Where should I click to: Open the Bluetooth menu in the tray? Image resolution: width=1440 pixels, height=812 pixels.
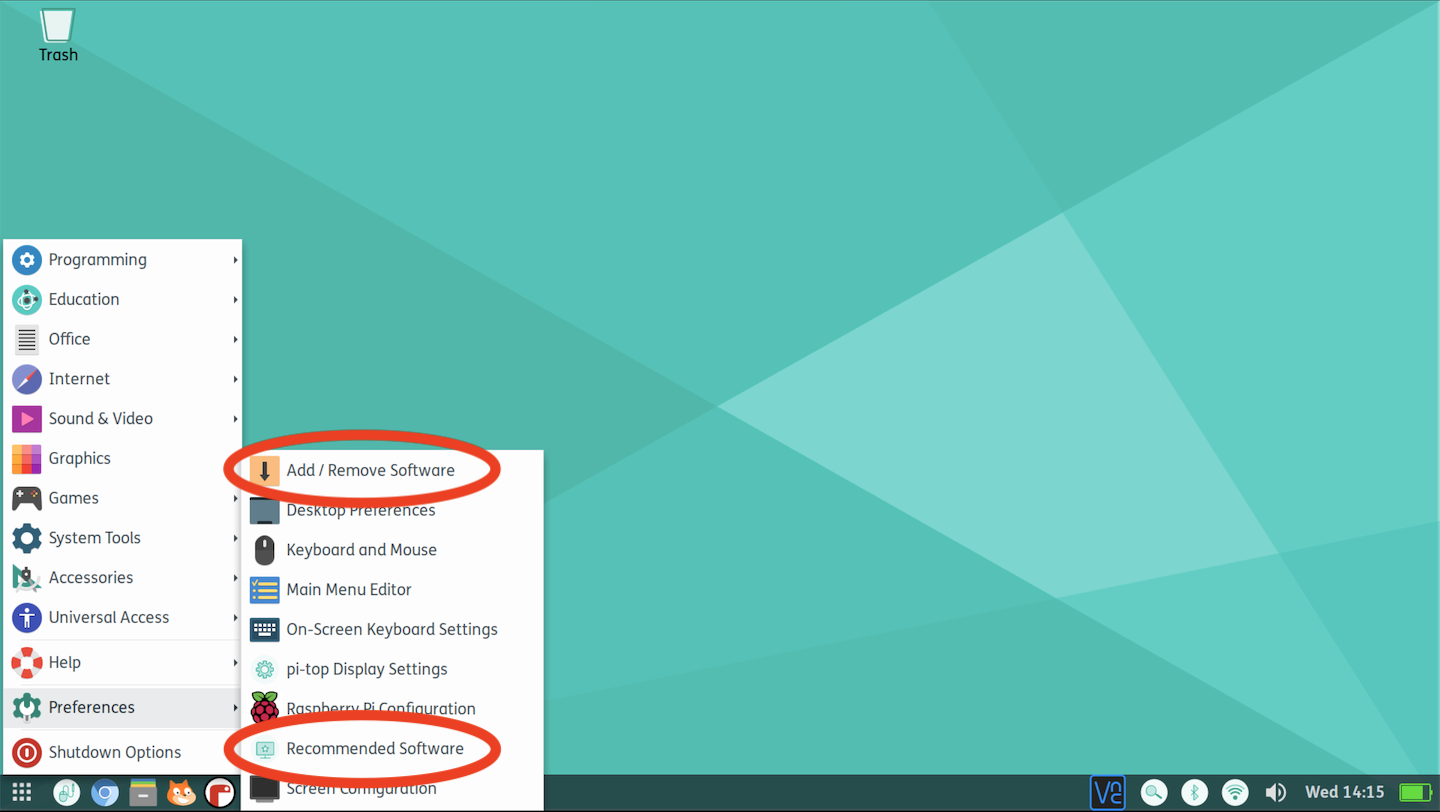pos(1194,793)
